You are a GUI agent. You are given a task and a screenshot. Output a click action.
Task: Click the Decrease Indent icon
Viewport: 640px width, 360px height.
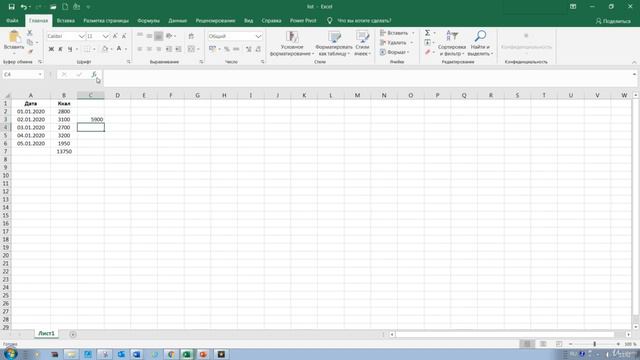click(169, 49)
